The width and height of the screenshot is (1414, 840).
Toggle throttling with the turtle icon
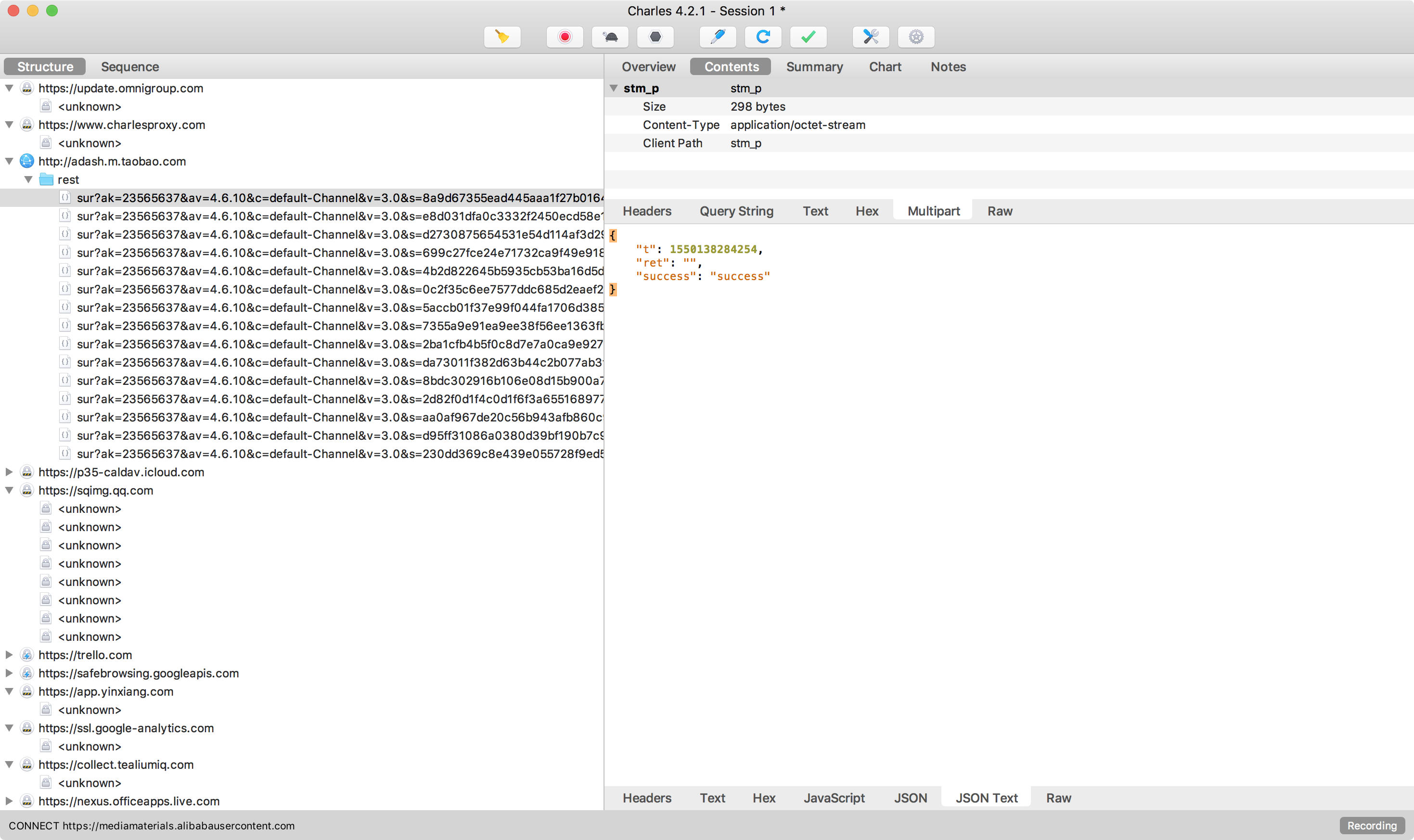[610, 38]
